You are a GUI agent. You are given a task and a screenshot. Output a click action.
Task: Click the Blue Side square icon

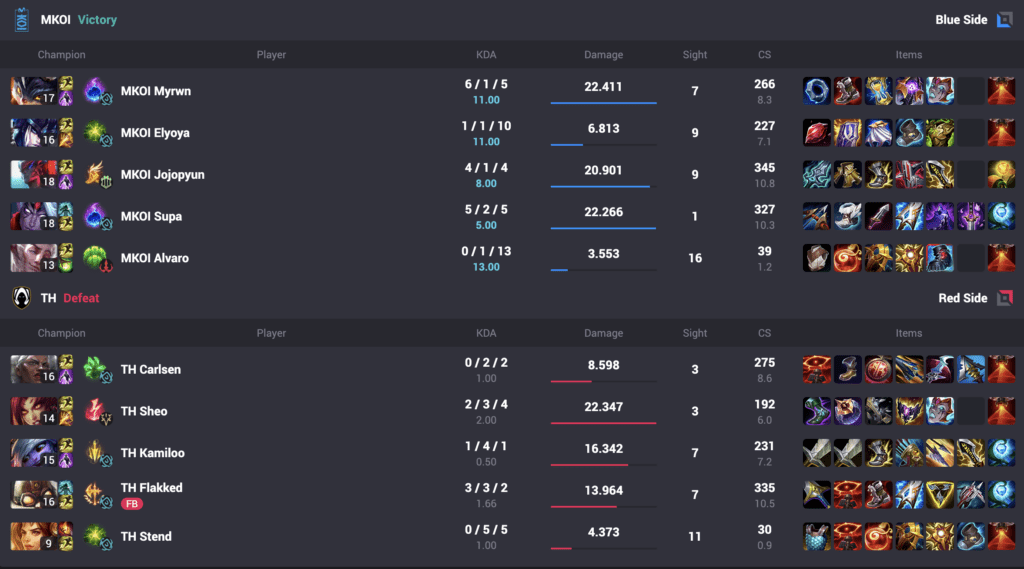tap(1004, 20)
